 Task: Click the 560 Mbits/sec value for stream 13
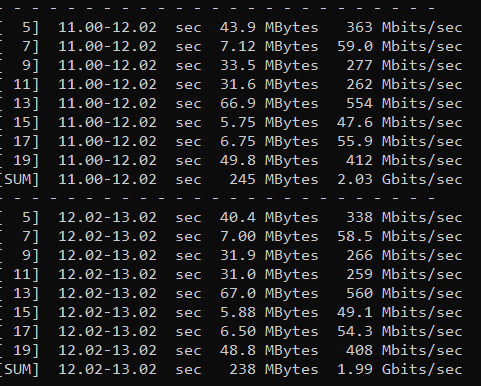(404, 294)
